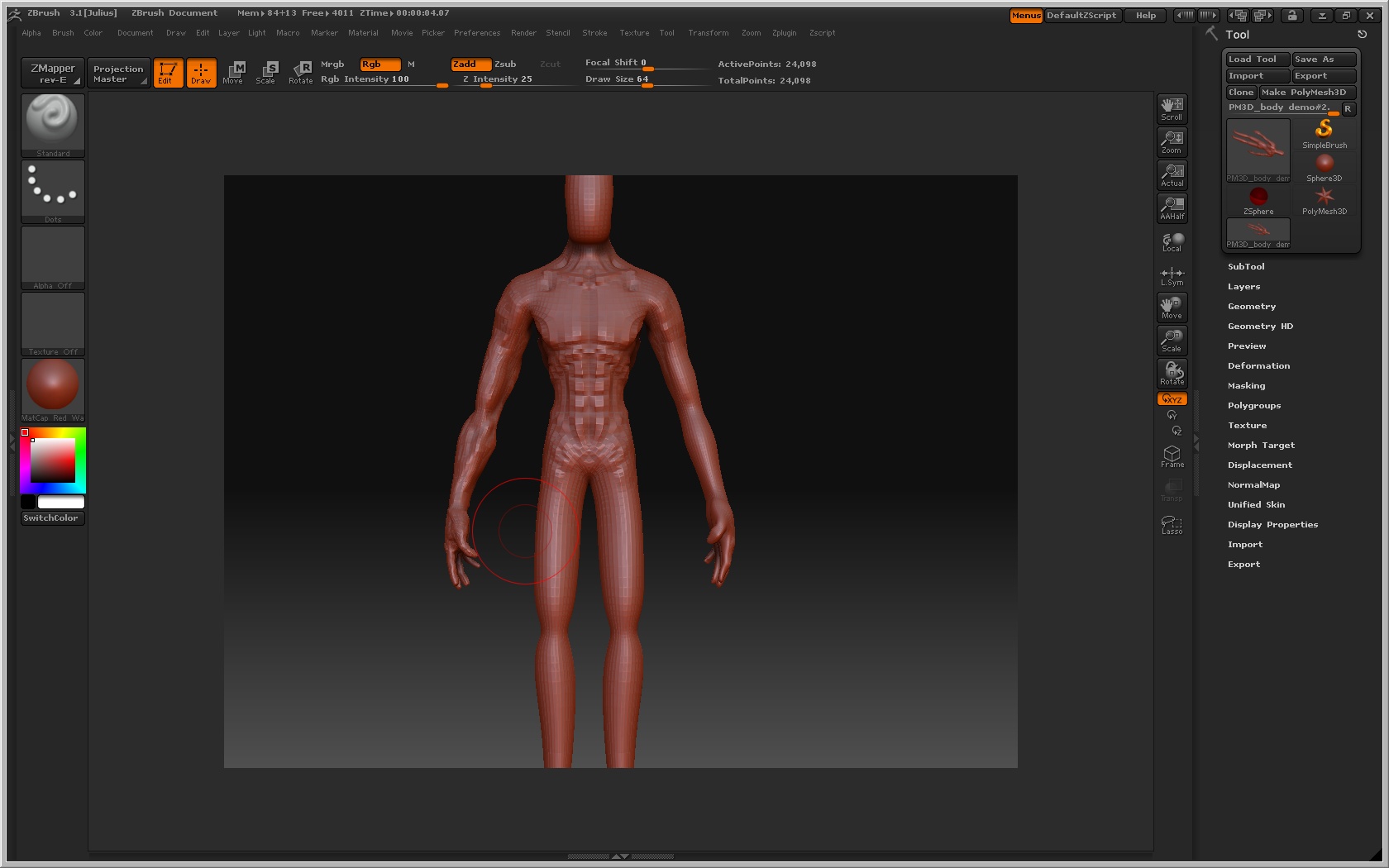Select the SimpleBrush tool icon
Screen dimensions: 1389x868
coord(1324,133)
